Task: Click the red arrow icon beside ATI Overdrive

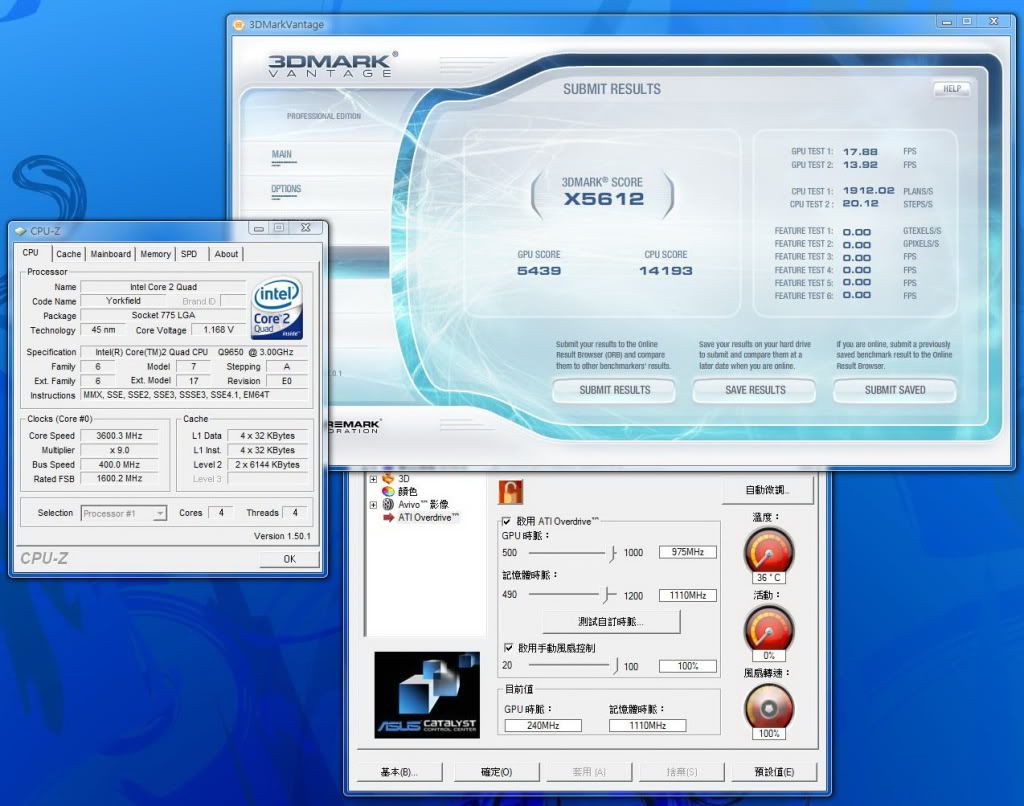Action: [x=389, y=517]
